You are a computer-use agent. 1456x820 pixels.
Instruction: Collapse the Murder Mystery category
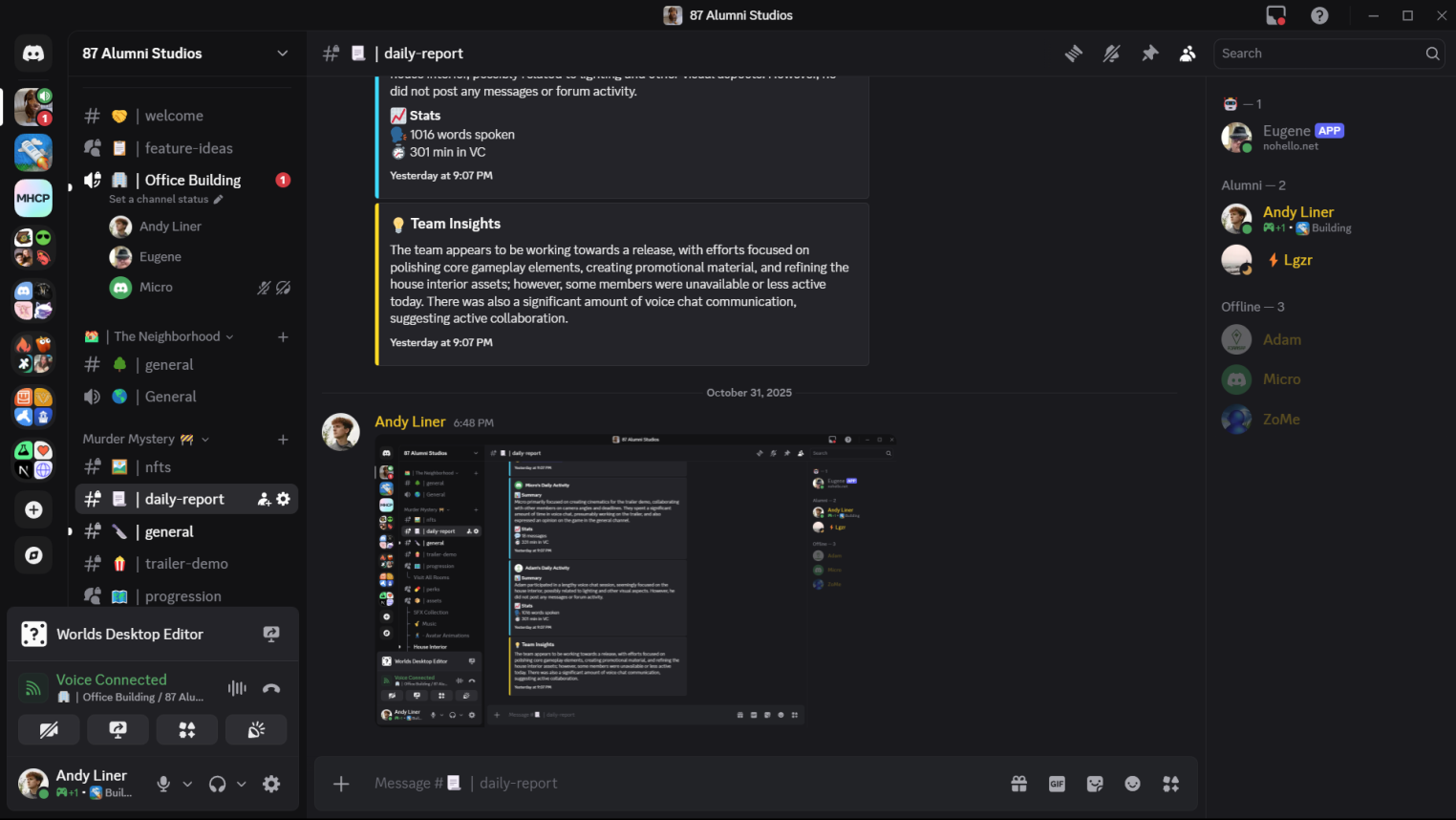146,439
